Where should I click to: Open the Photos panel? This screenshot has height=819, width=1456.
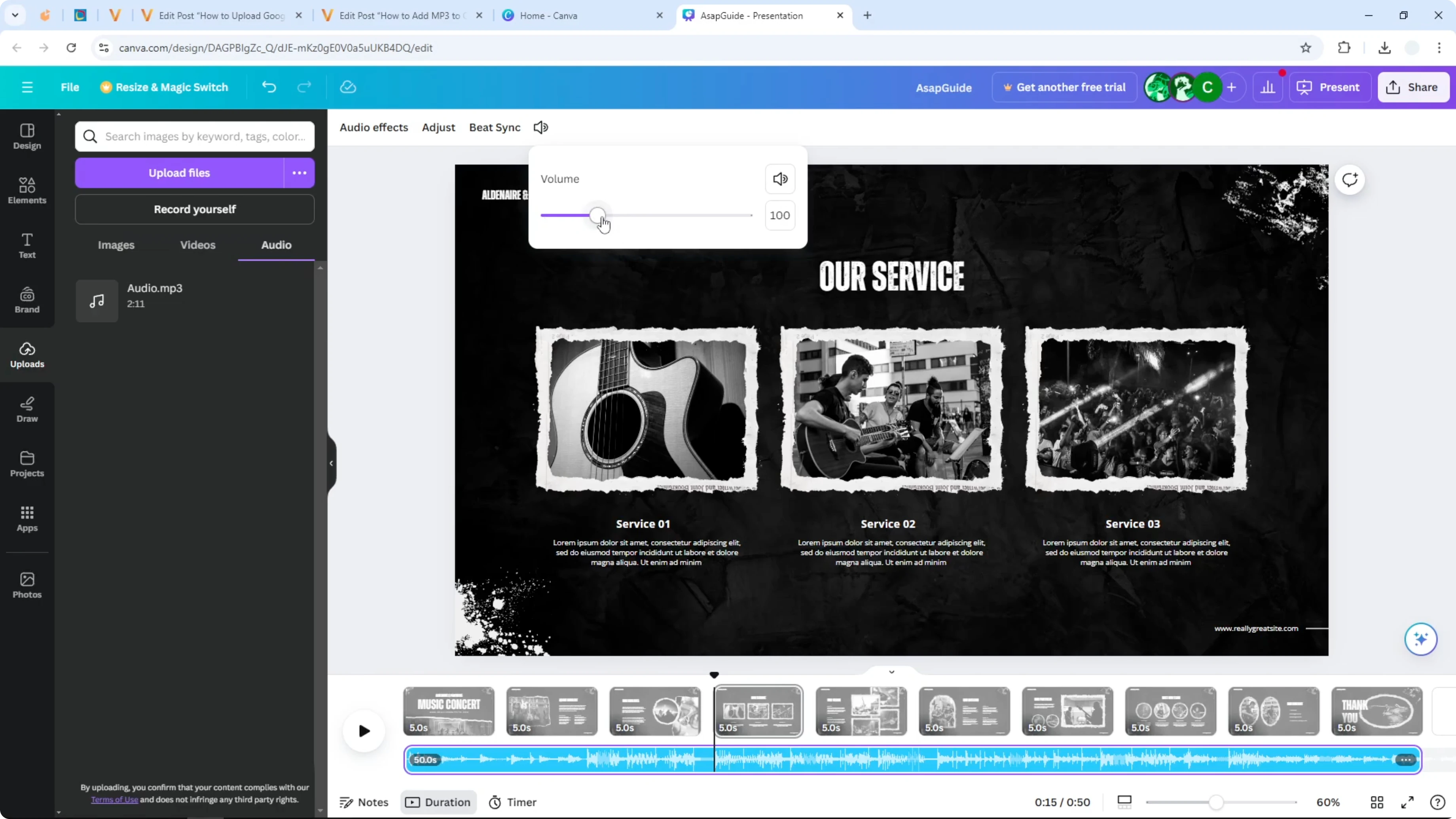[x=27, y=586]
